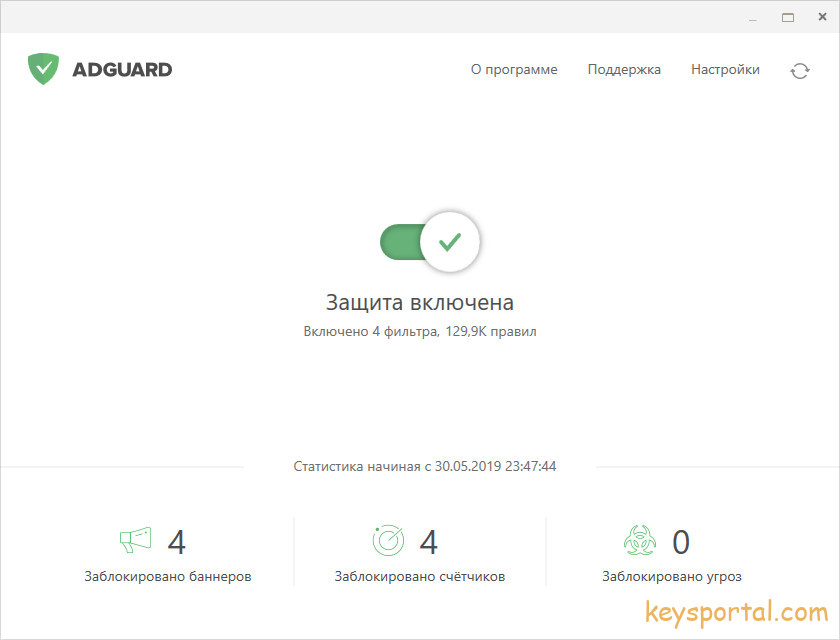Maximize the AdGuard window
This screenshot has width=840, height=640.
(x=788, y=17)
